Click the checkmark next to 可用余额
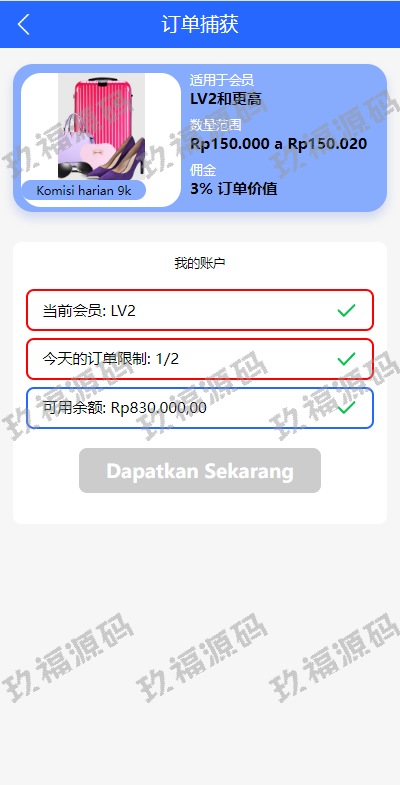 coord(346,408)
